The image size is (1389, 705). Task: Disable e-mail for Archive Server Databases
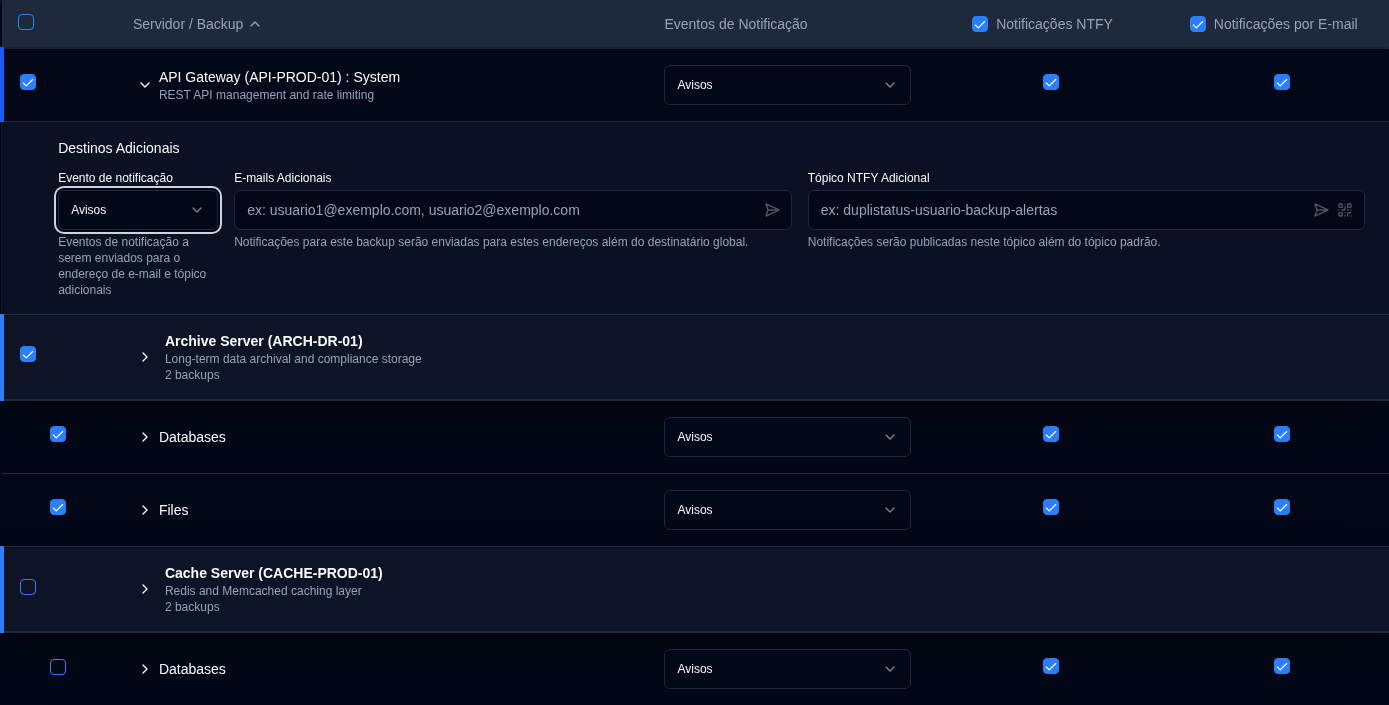tap(1282, 434)
